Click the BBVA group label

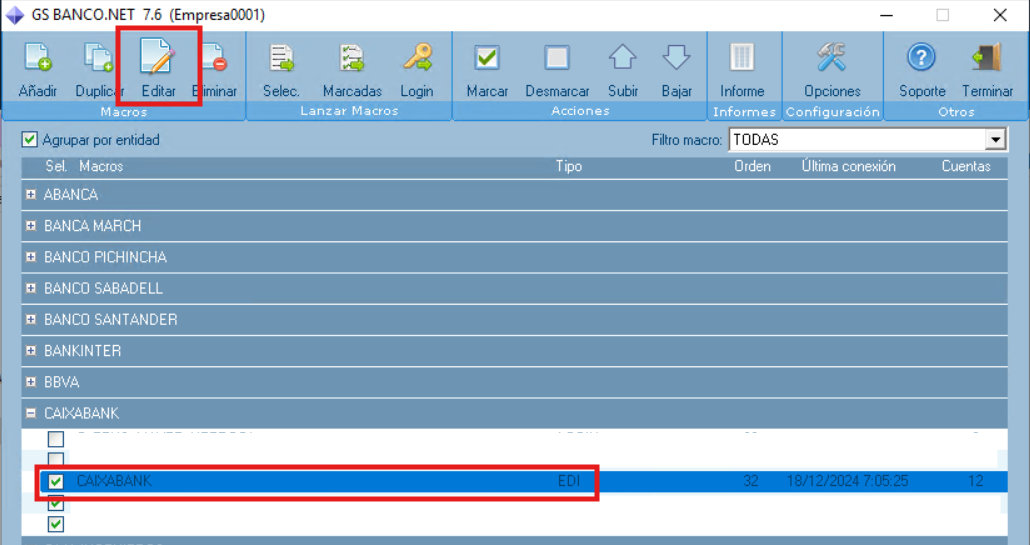pos(62,382)
